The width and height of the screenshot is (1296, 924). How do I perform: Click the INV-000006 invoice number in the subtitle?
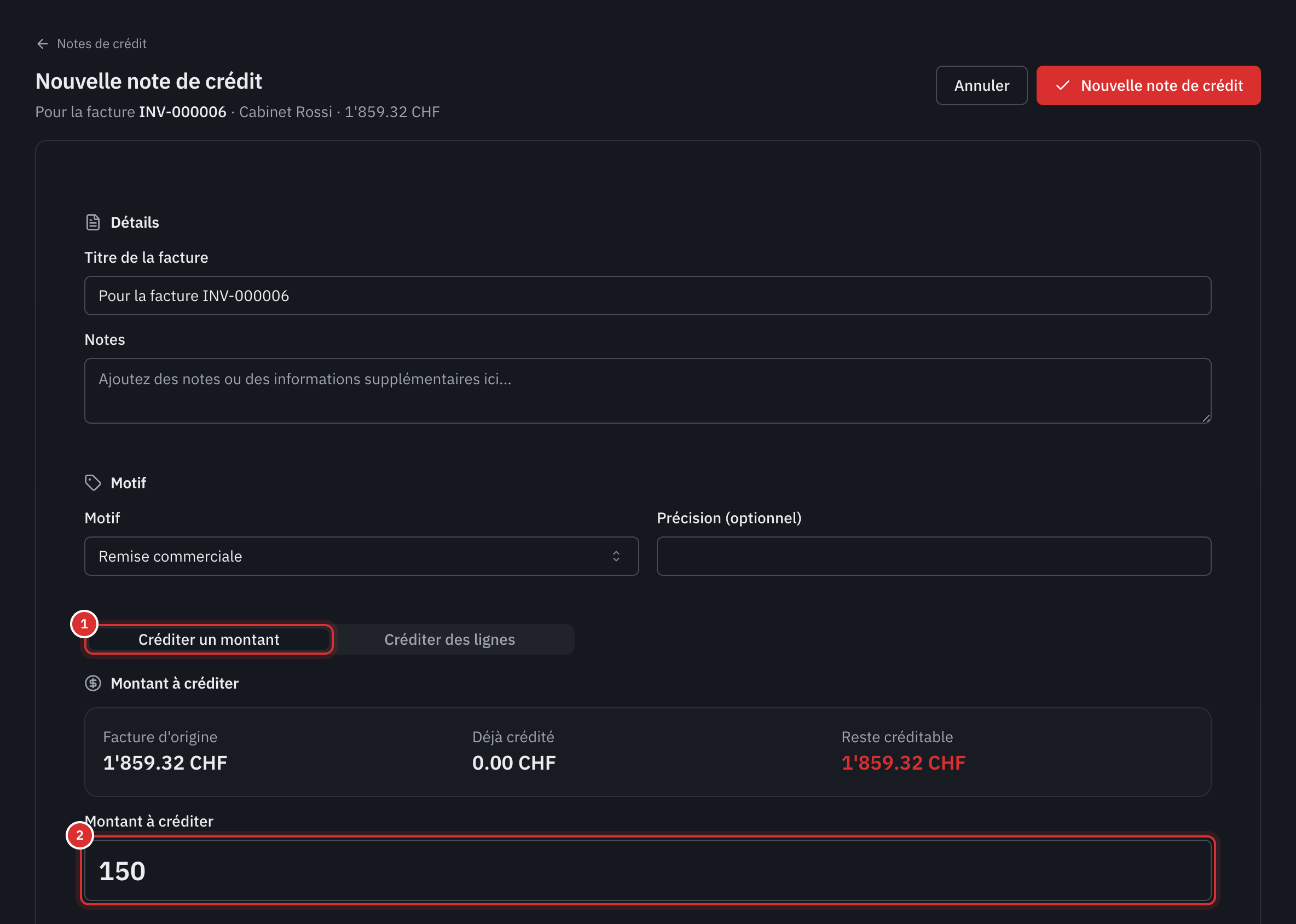(183, 112)
